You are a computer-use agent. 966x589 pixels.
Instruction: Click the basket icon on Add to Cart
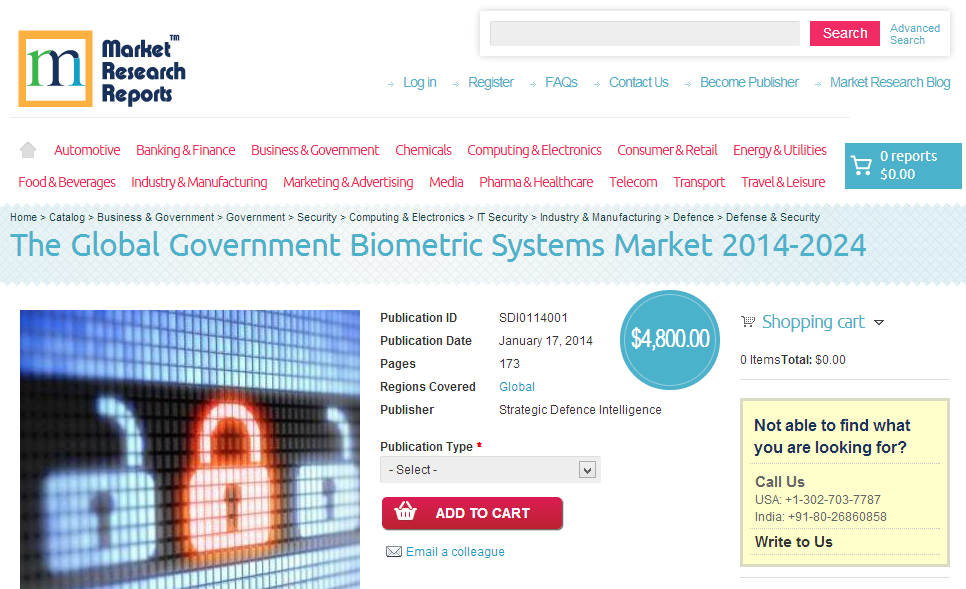pyautogui.click(x=405, y=511)
